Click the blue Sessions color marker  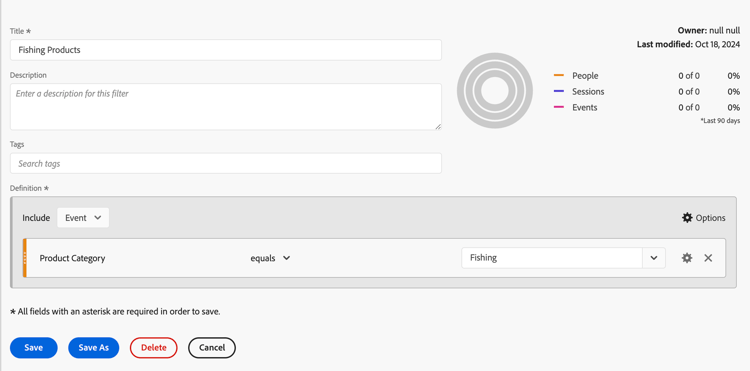pyautogui.click(x=559, y=91)
